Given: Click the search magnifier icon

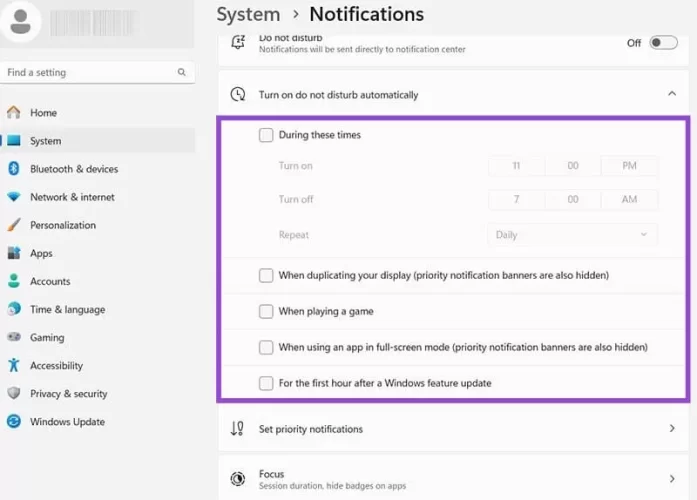Looking at the screenshot, I should click(x=181, y=73).
